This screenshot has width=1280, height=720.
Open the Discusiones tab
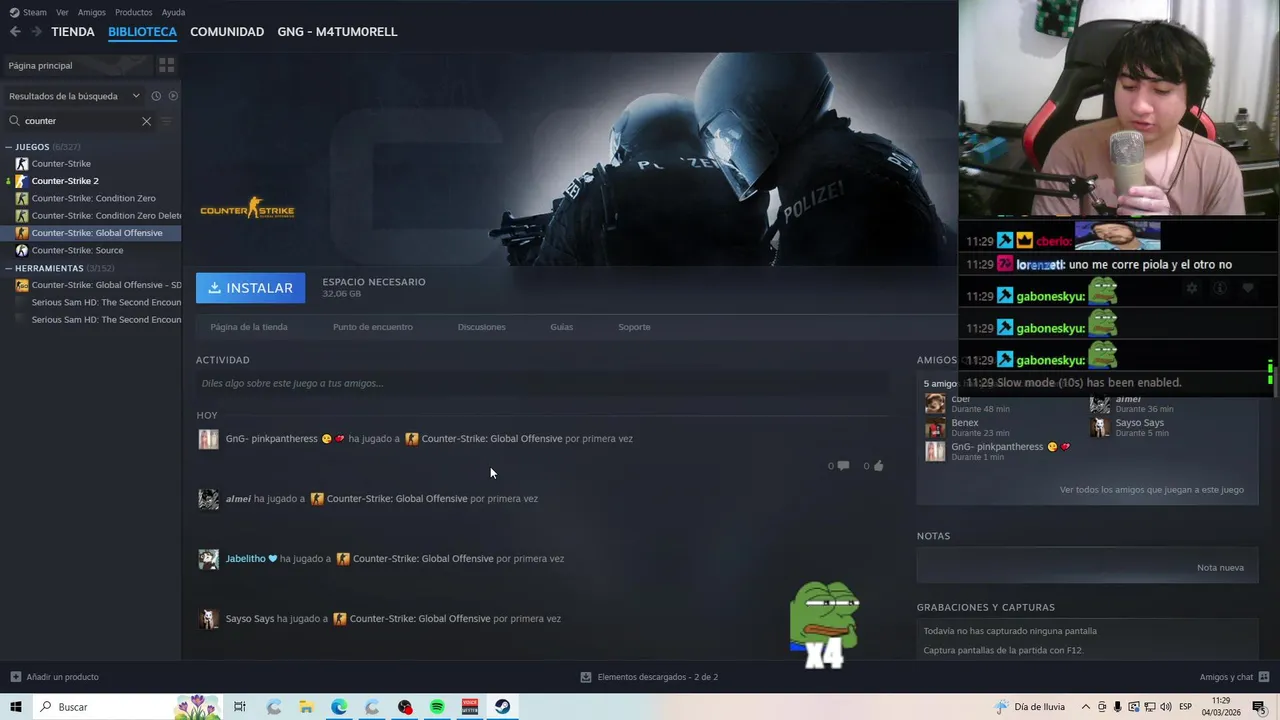point(481,327)
